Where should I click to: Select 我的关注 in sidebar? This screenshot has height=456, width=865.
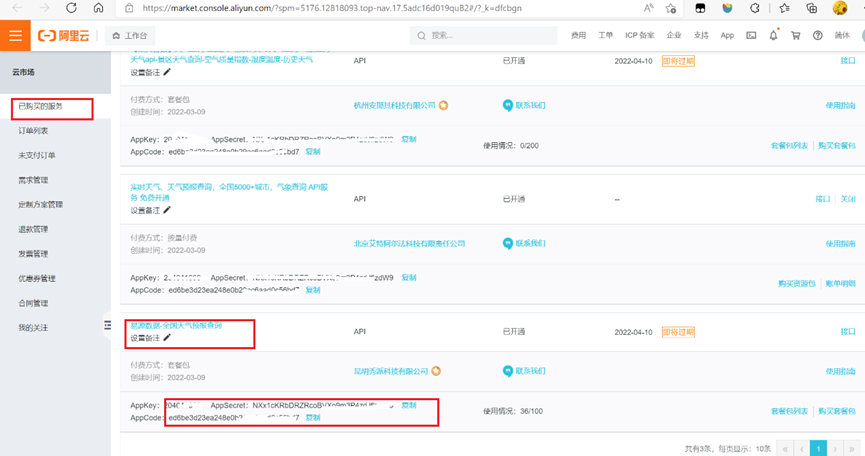click(x=33, y=328)
